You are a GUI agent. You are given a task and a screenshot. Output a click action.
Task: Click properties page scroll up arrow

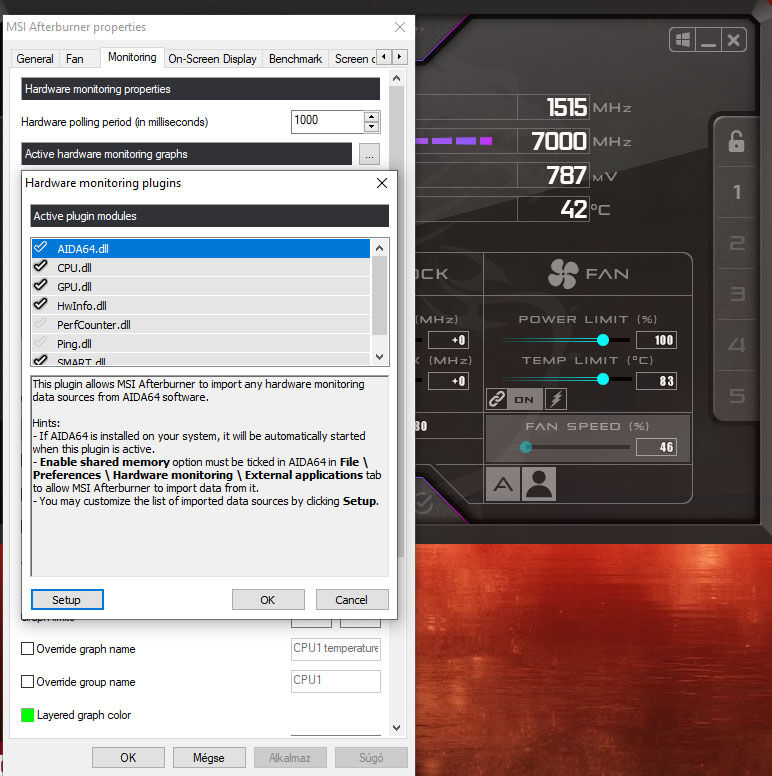pos(396,79)
